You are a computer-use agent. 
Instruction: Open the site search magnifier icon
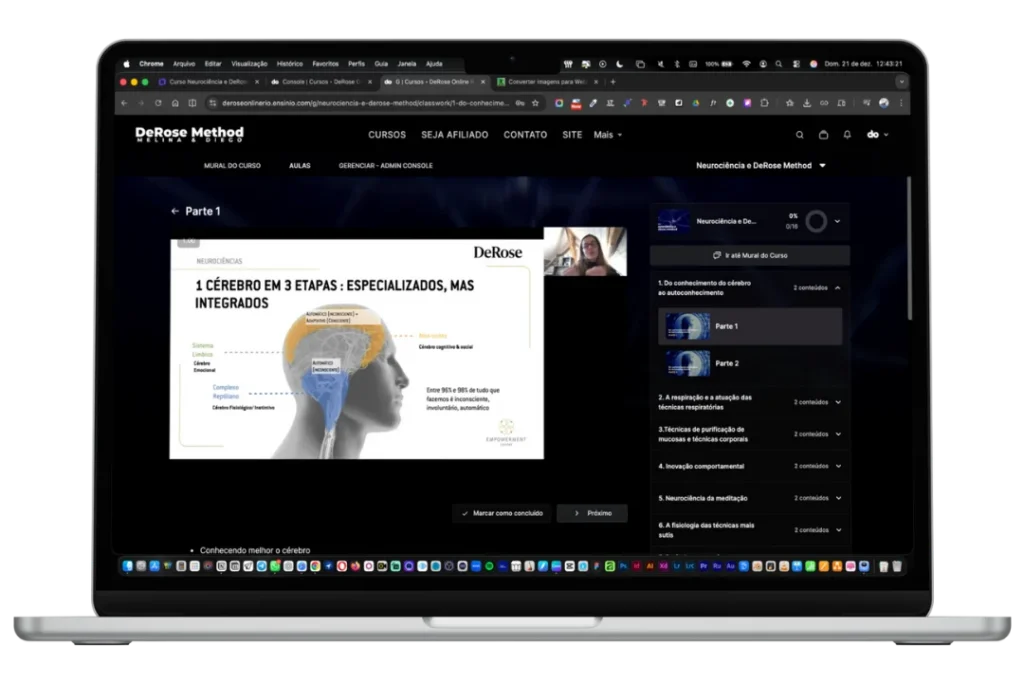(799, 135)
